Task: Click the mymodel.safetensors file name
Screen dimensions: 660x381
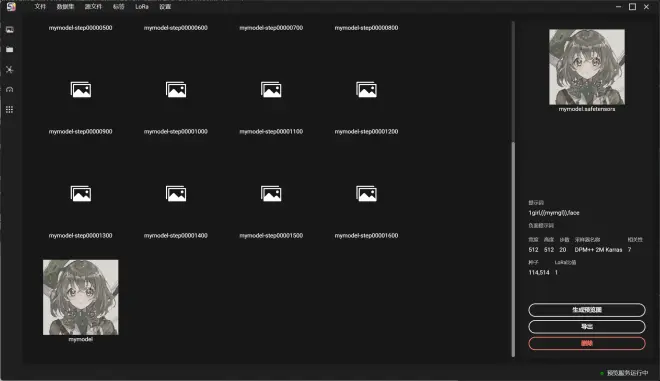Action: [587, 109]
